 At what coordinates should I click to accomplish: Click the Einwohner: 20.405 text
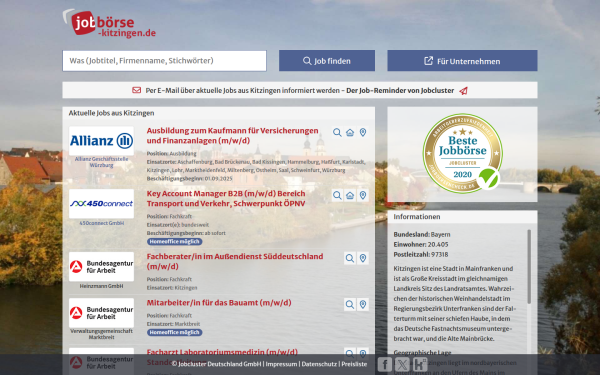click(421, 245)
